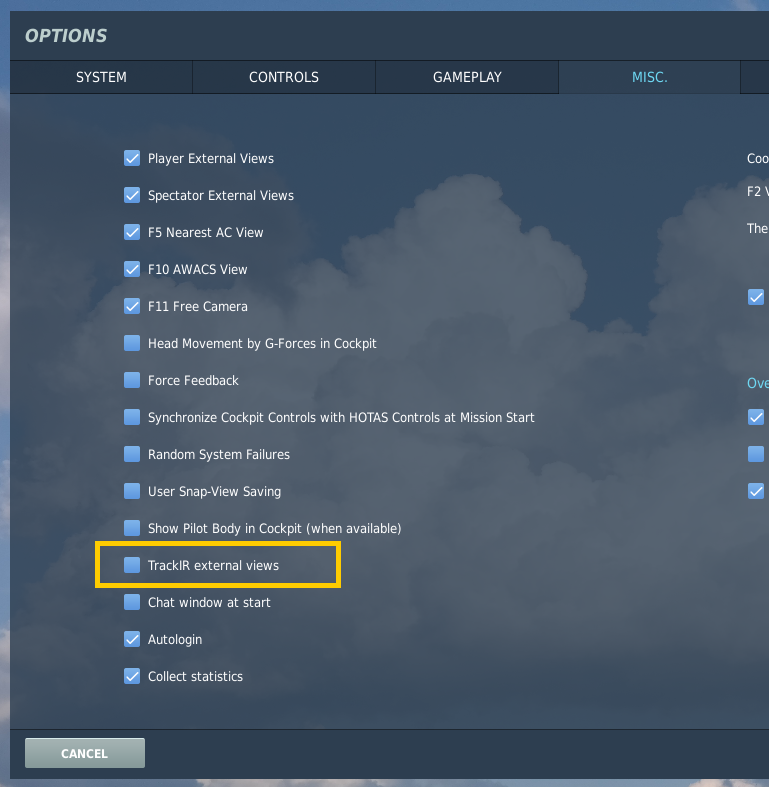This screenshot has height=787, width=769.
Task: Enable Head Movement by G-Forces in Cockpit
Action: pyautogui.click(x=132, y=343)
